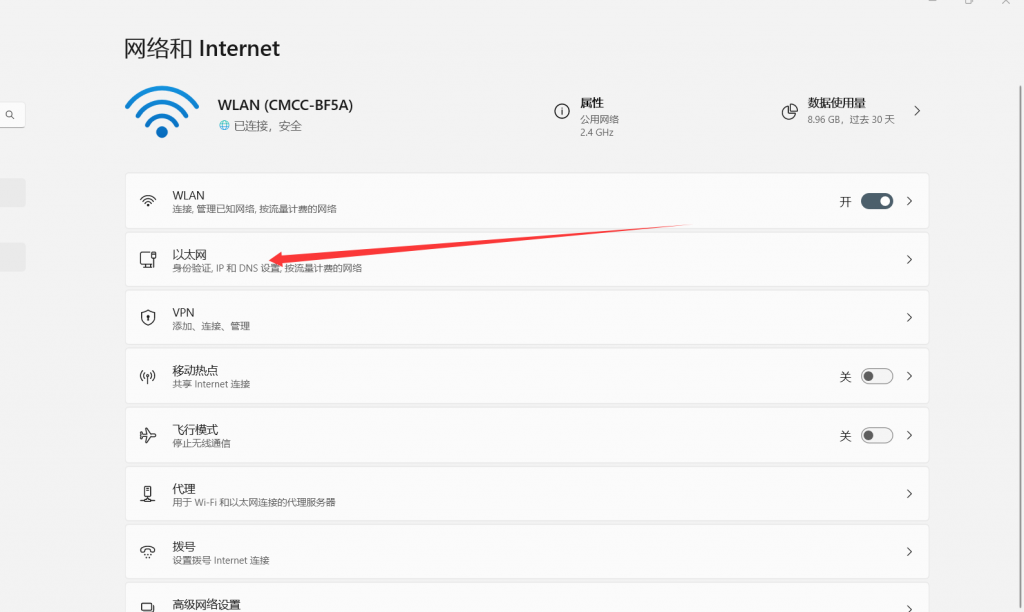Viewport: 1024px width, 612px height.
Task: Expand the 以太网 row chevron
Action: [x=909, y=260]
